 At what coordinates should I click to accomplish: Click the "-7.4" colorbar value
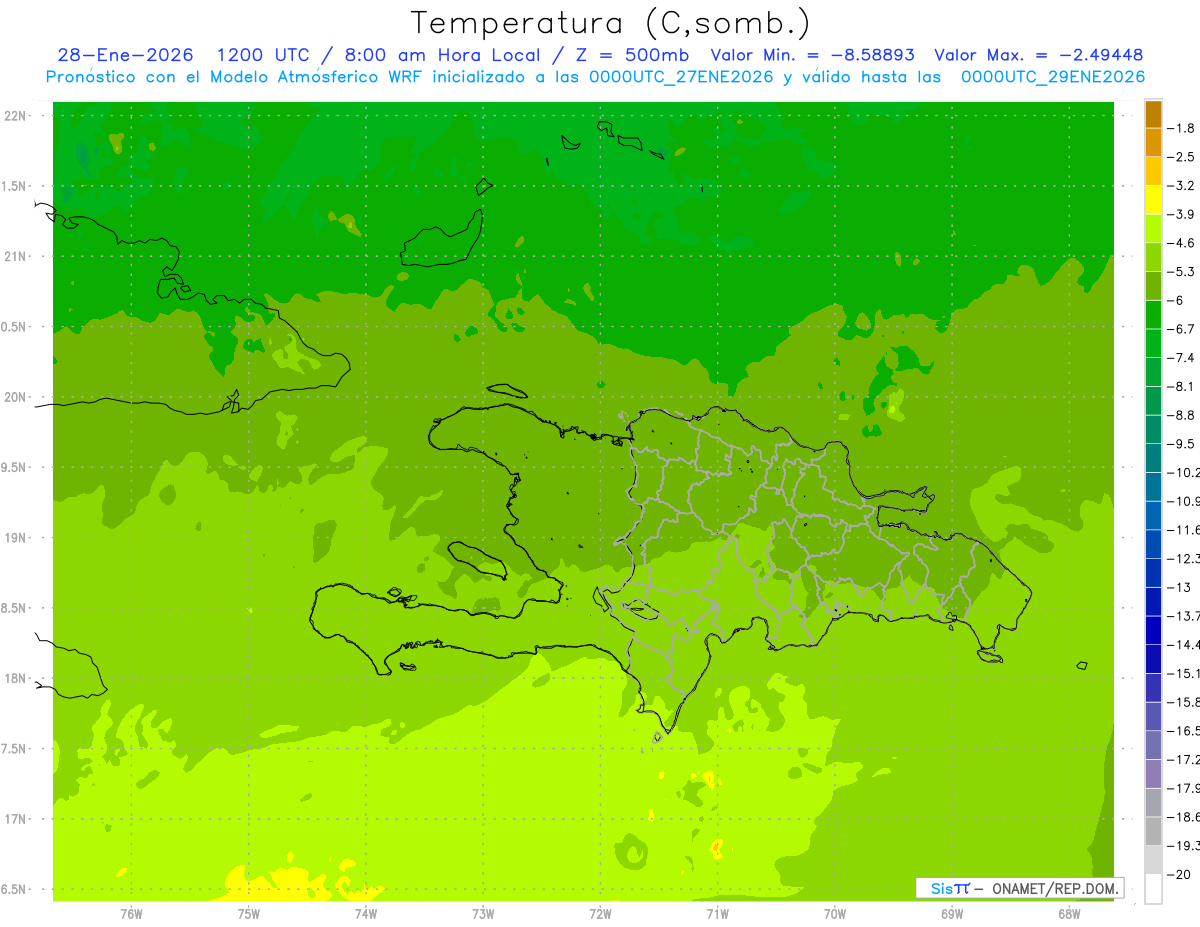(x=1182, y=357)
